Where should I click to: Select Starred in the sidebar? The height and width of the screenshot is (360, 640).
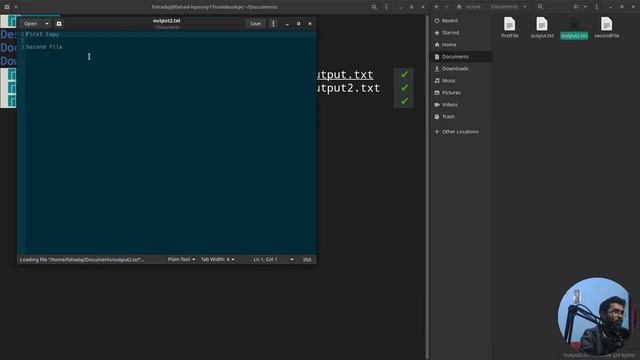(461, 33)
